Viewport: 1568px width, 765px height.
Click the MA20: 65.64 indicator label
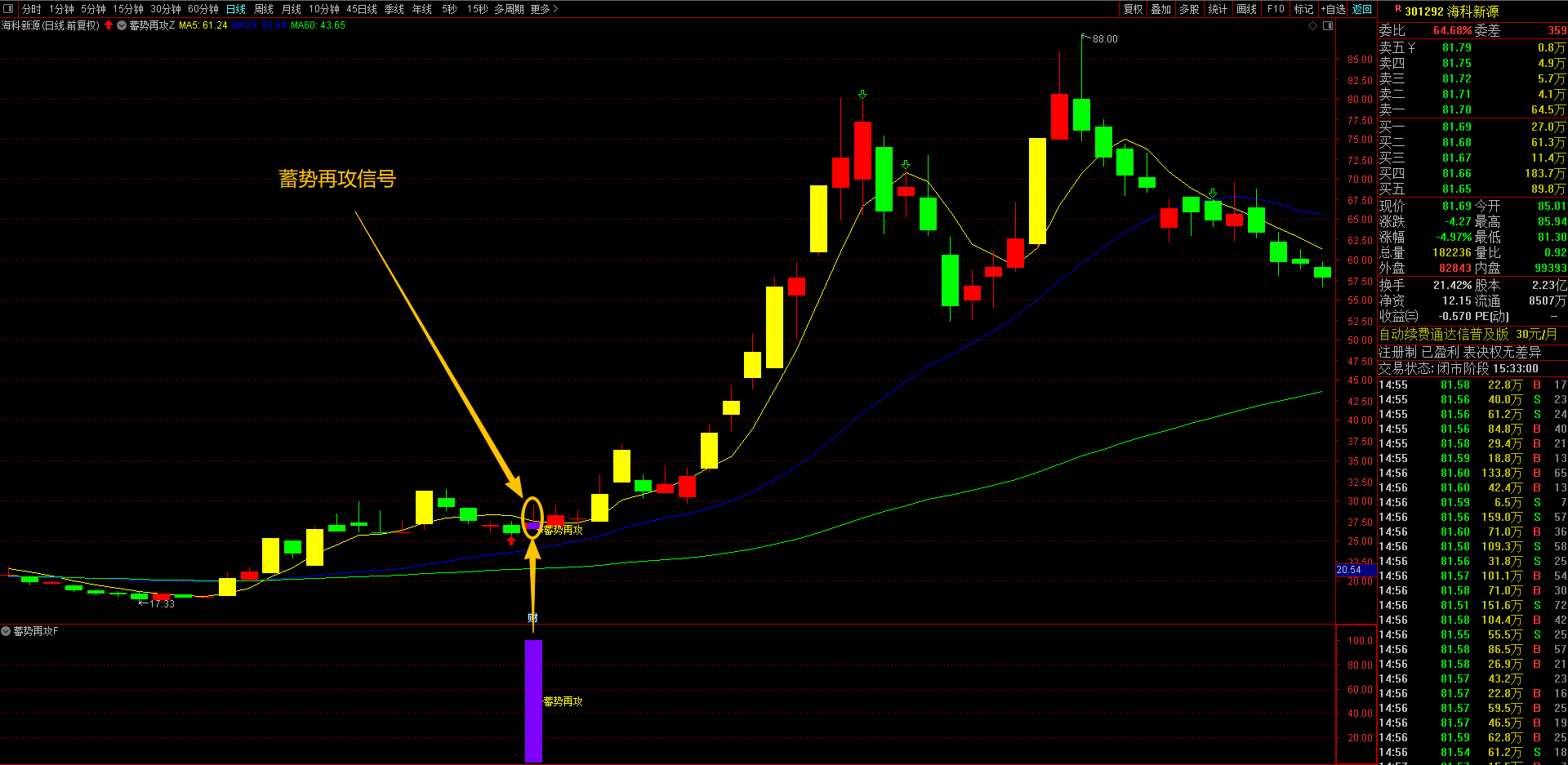259,25
